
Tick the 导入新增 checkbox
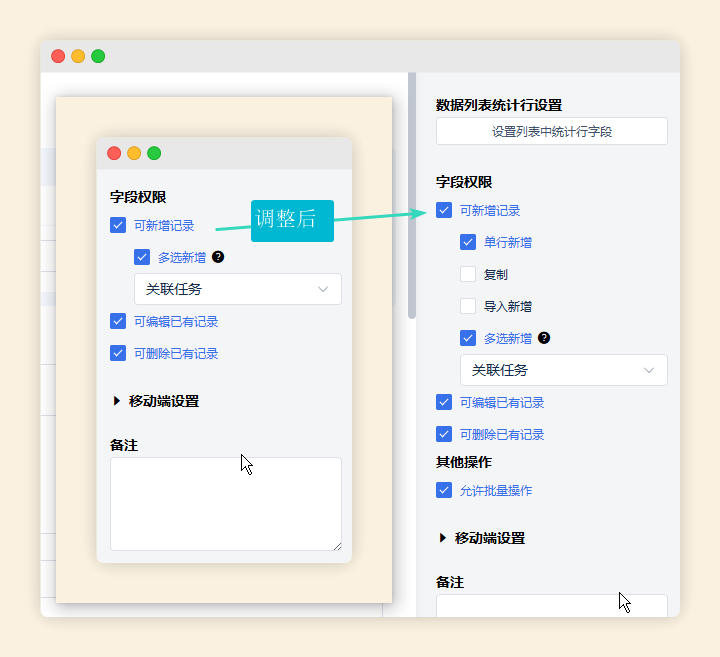pyautogui.click(x=468, y=306)
